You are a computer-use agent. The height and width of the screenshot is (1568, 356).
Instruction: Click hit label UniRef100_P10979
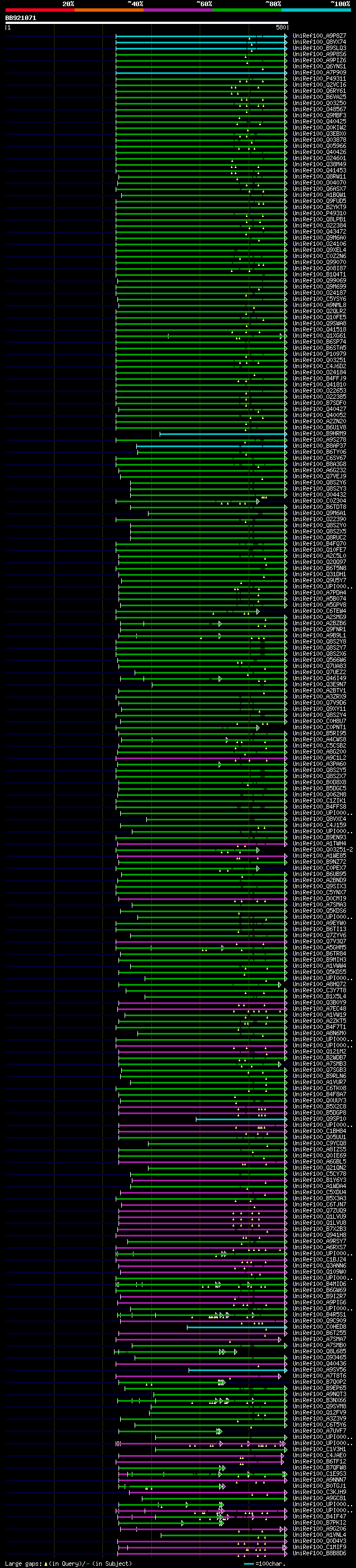(x=319, y=354)
